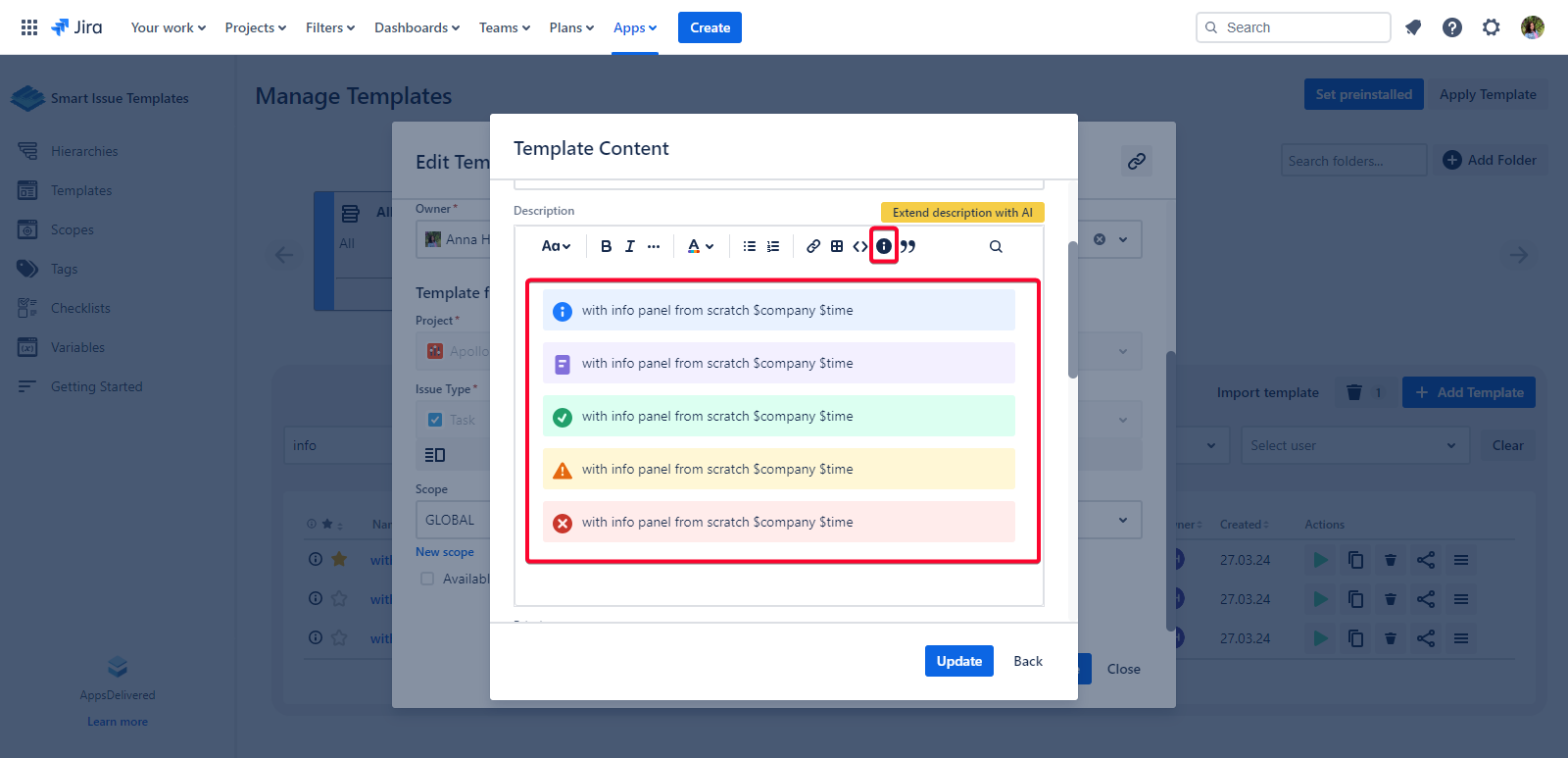Viewport: 1568px width, 758px height.
Task: Open the Projects menu
Action: pos(255,27)
